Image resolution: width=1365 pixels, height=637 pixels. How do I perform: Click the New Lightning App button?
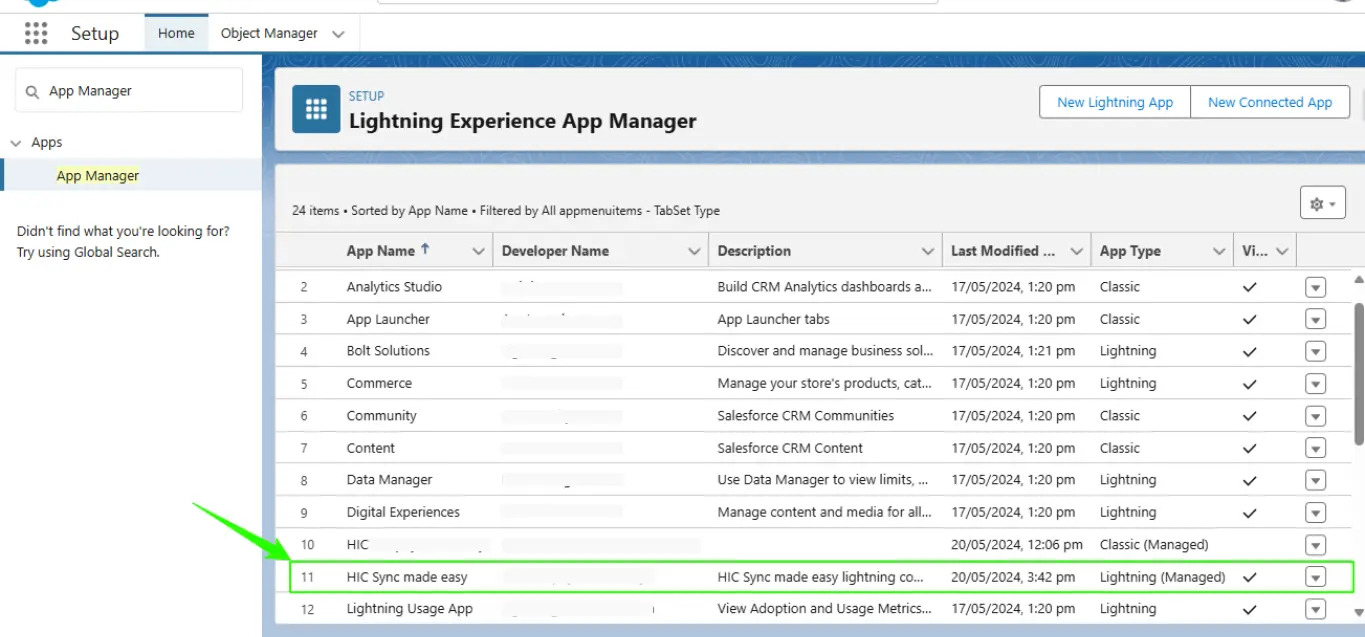pos(1115,102)
